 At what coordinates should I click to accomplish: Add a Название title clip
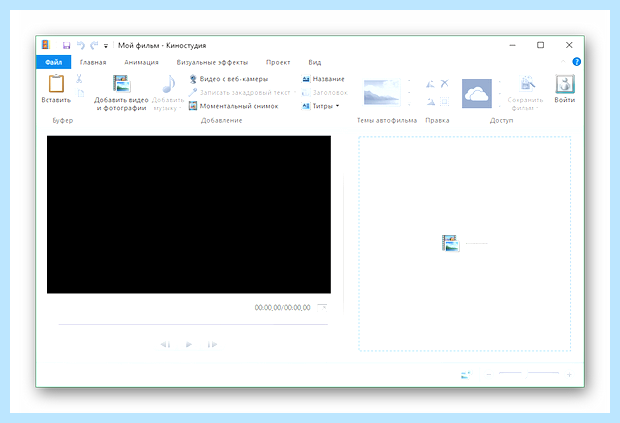323,79
